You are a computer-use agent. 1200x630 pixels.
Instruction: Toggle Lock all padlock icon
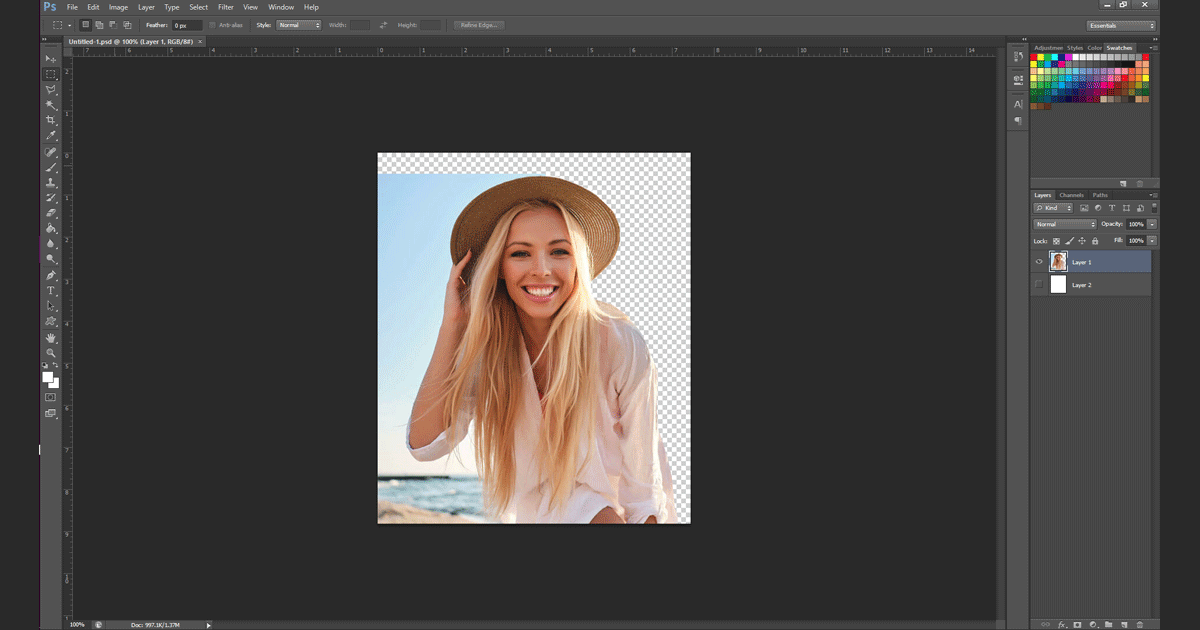point(1095,241)
